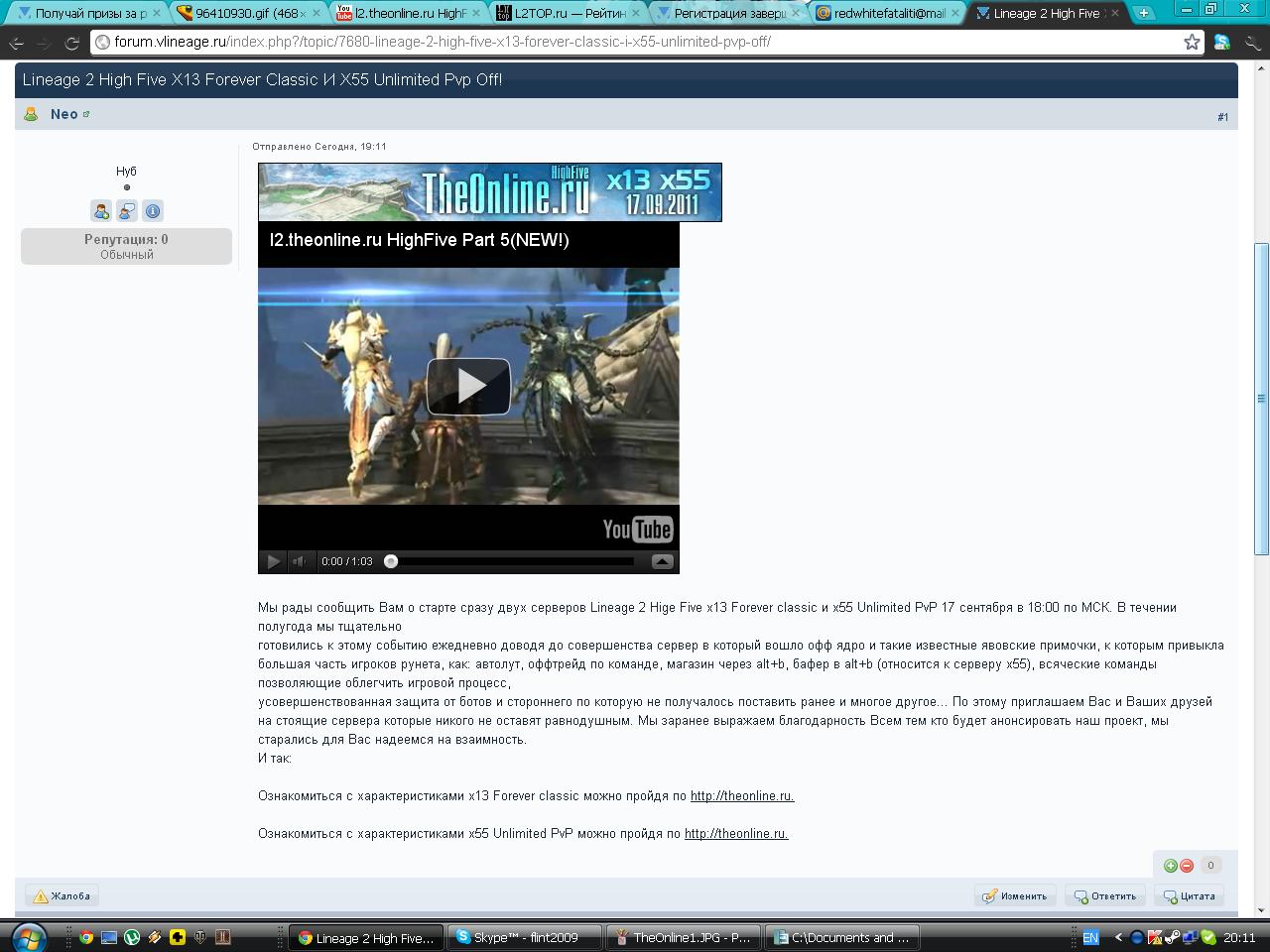Click the 'Репутация: 0' reputation box
The image size is (1270, 952).
coord(126,246)
